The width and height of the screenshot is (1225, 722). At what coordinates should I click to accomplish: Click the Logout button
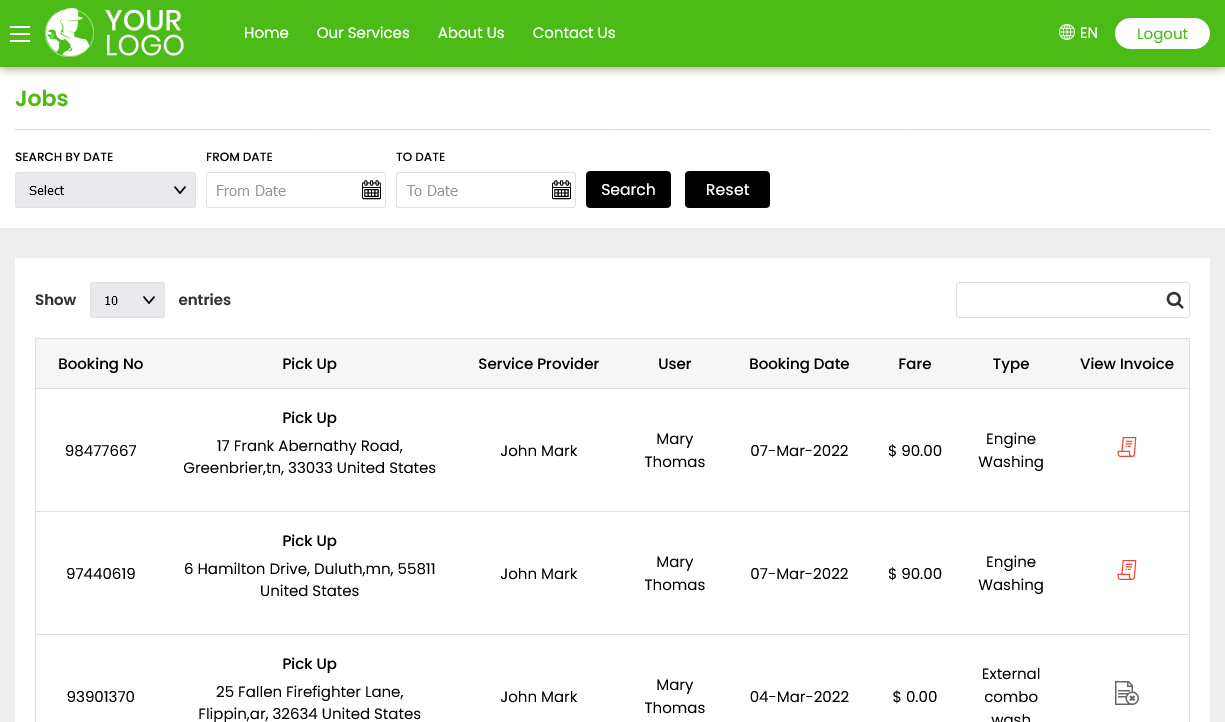point(1162,33)
